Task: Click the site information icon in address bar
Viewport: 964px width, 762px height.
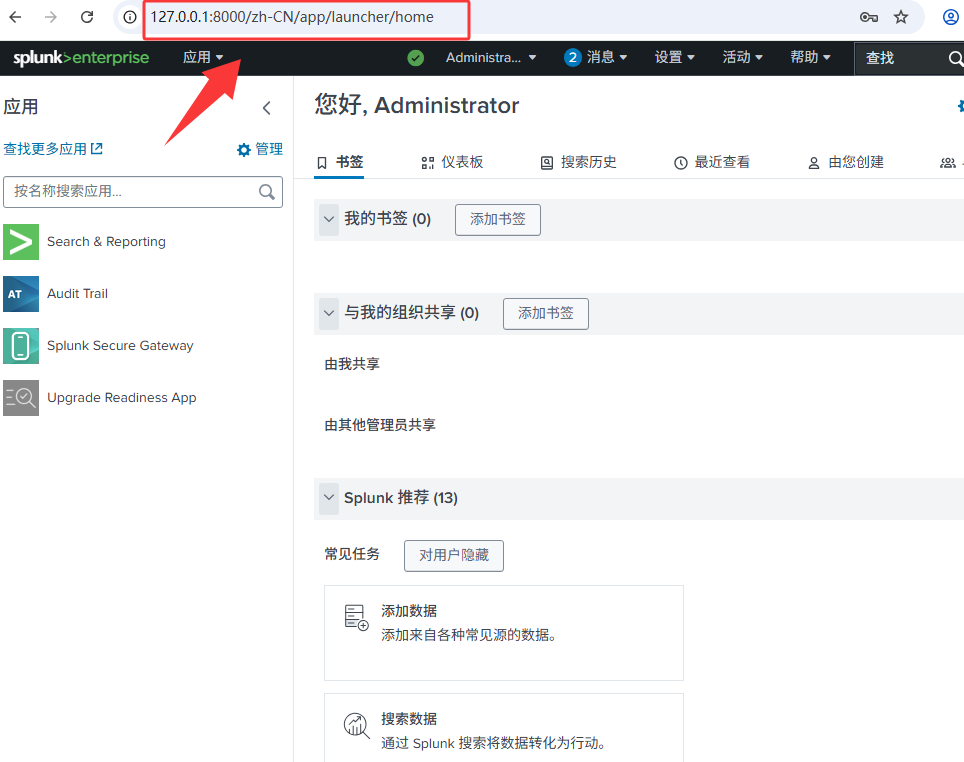Action: [x=130, y=17]
